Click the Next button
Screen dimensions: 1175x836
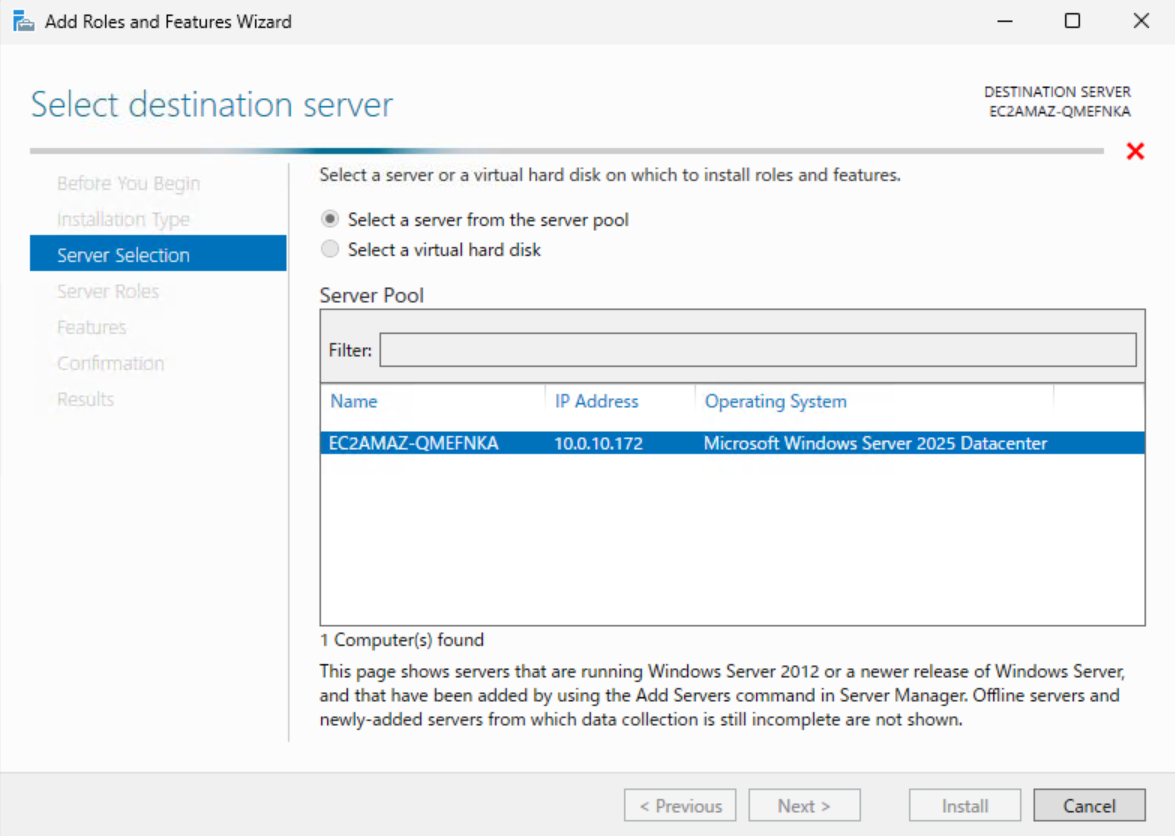click(804, 806)
